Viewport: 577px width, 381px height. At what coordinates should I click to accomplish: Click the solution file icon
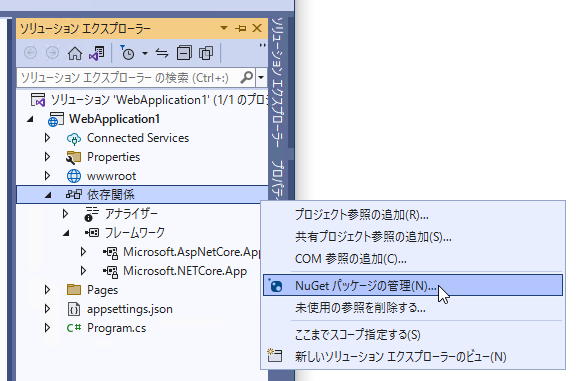[x=38, y=100]
